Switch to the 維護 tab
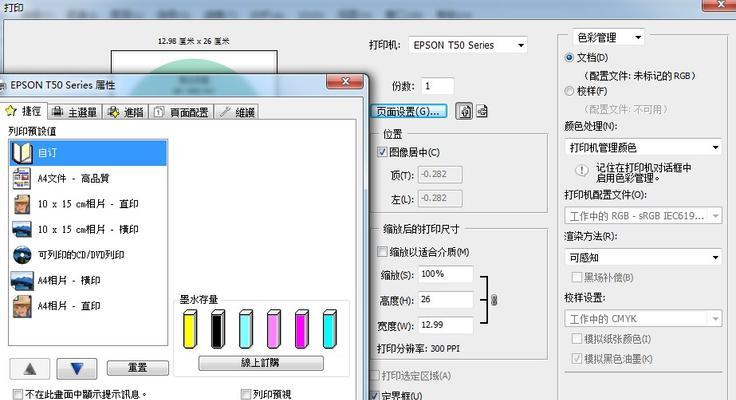This screenshot has width=736, height=400. click(238, 112)
